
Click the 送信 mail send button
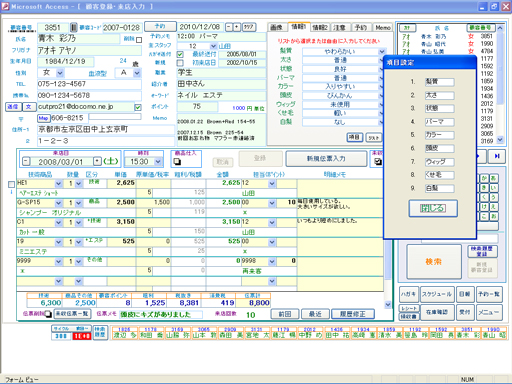coord(13,107)
